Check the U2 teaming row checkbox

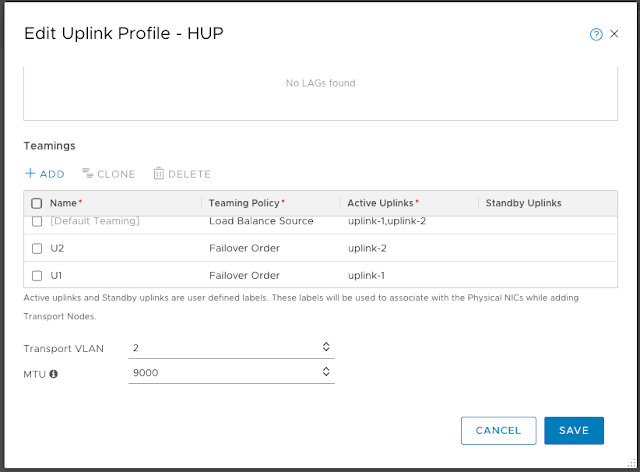coord(37,248)
